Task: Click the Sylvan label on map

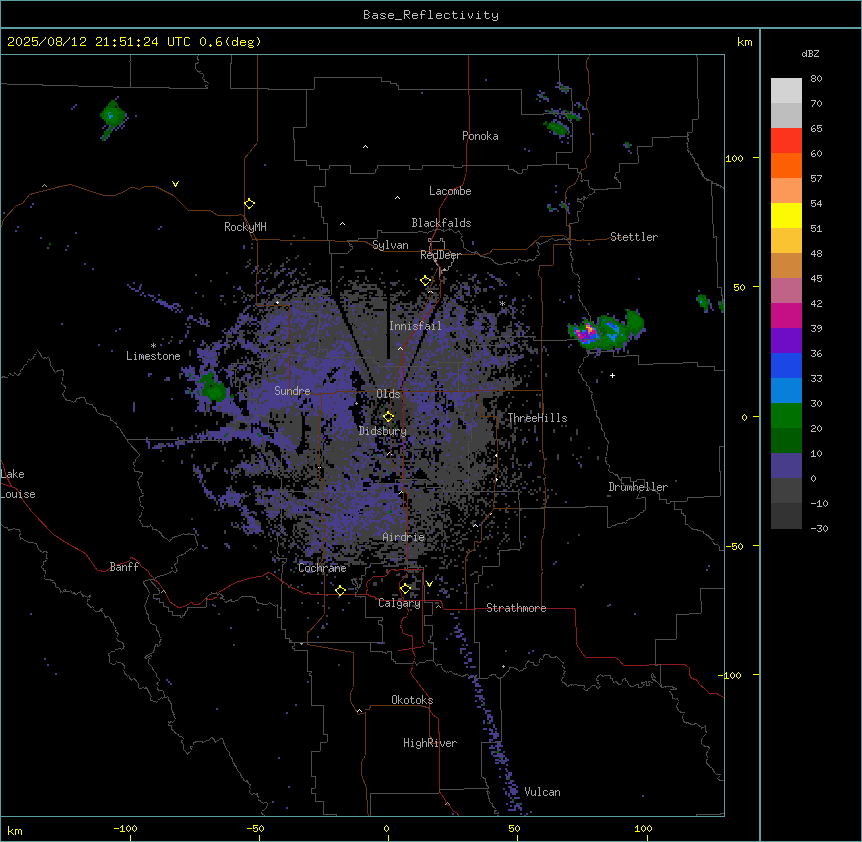Action: click(x=390, y=245)
